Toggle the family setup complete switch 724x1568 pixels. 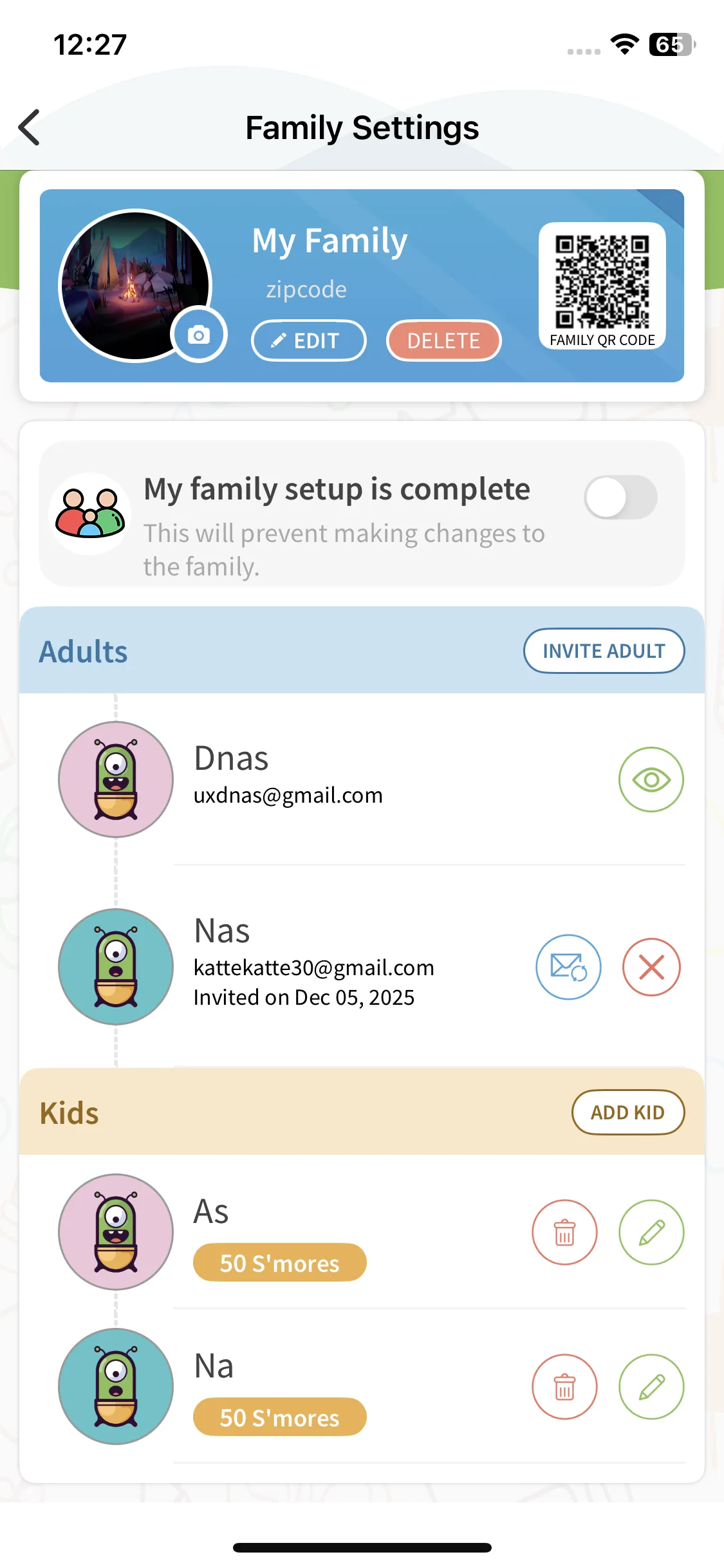(620, 498)
